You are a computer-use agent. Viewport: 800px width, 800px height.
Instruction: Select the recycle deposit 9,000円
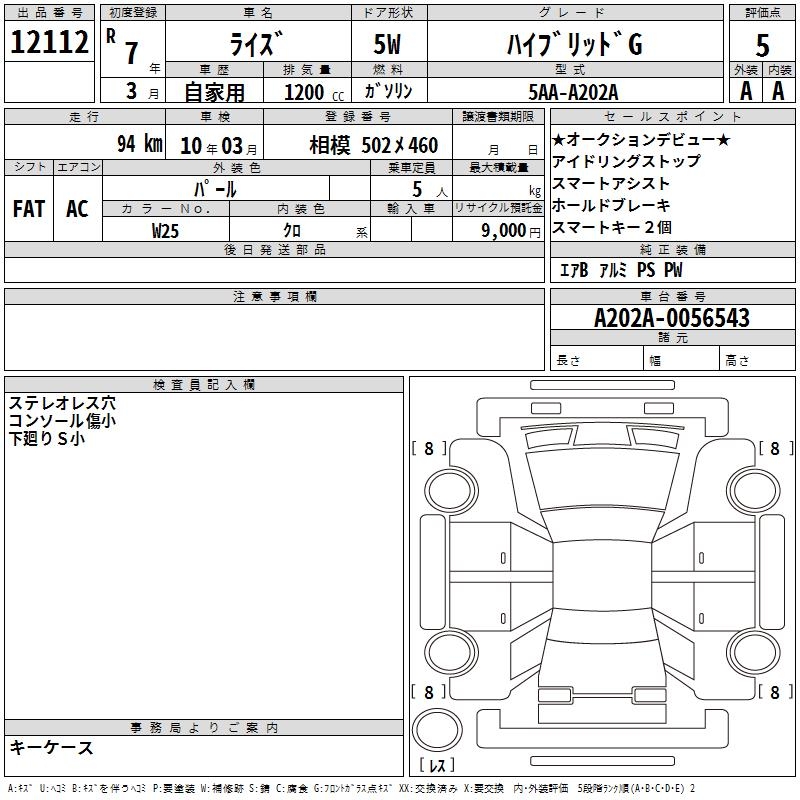pyautogui.click(x=511, y=231)
